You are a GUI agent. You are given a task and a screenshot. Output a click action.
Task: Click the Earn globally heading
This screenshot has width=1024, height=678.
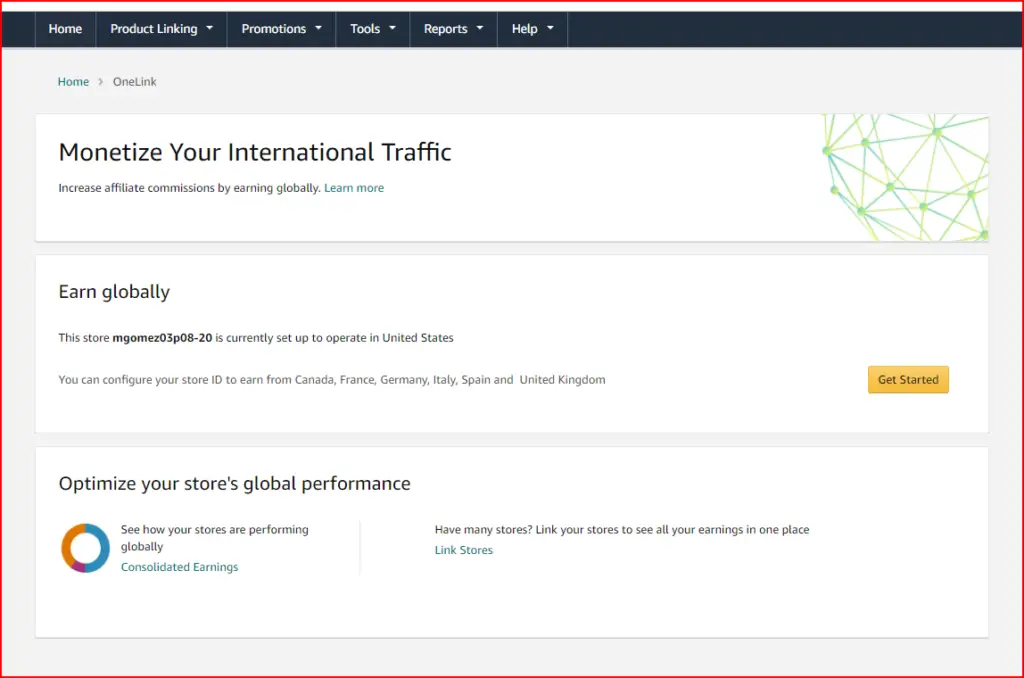click(x=114, y=291)
